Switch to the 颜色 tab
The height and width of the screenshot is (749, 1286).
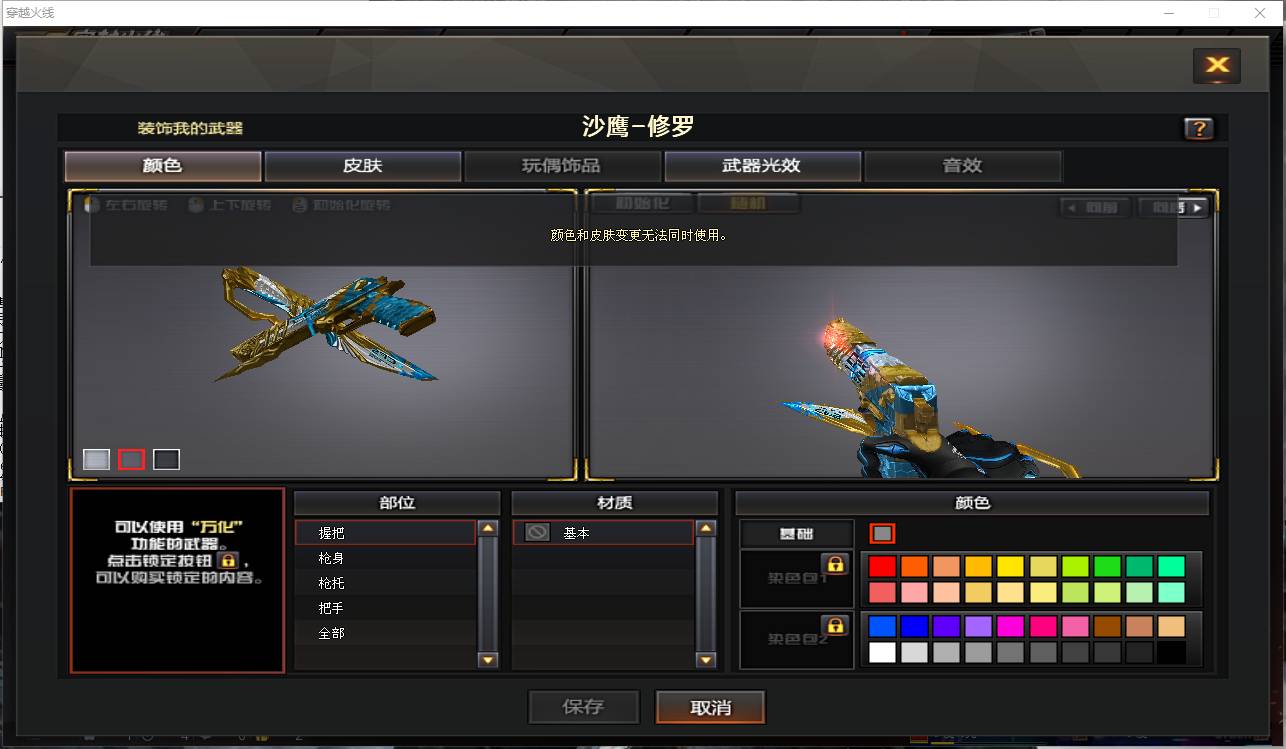[163, 166]
